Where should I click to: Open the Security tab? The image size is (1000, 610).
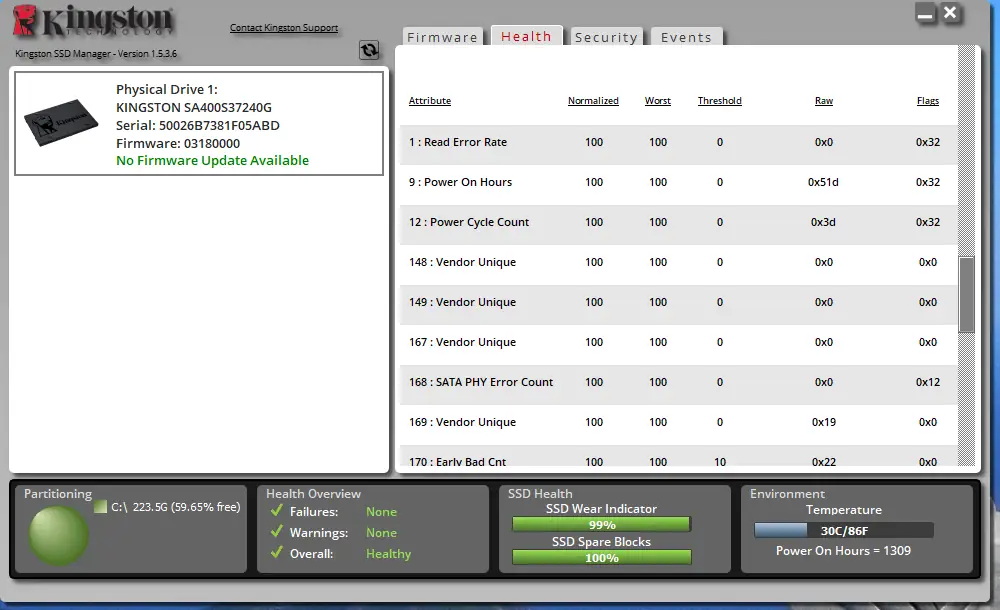606,37
